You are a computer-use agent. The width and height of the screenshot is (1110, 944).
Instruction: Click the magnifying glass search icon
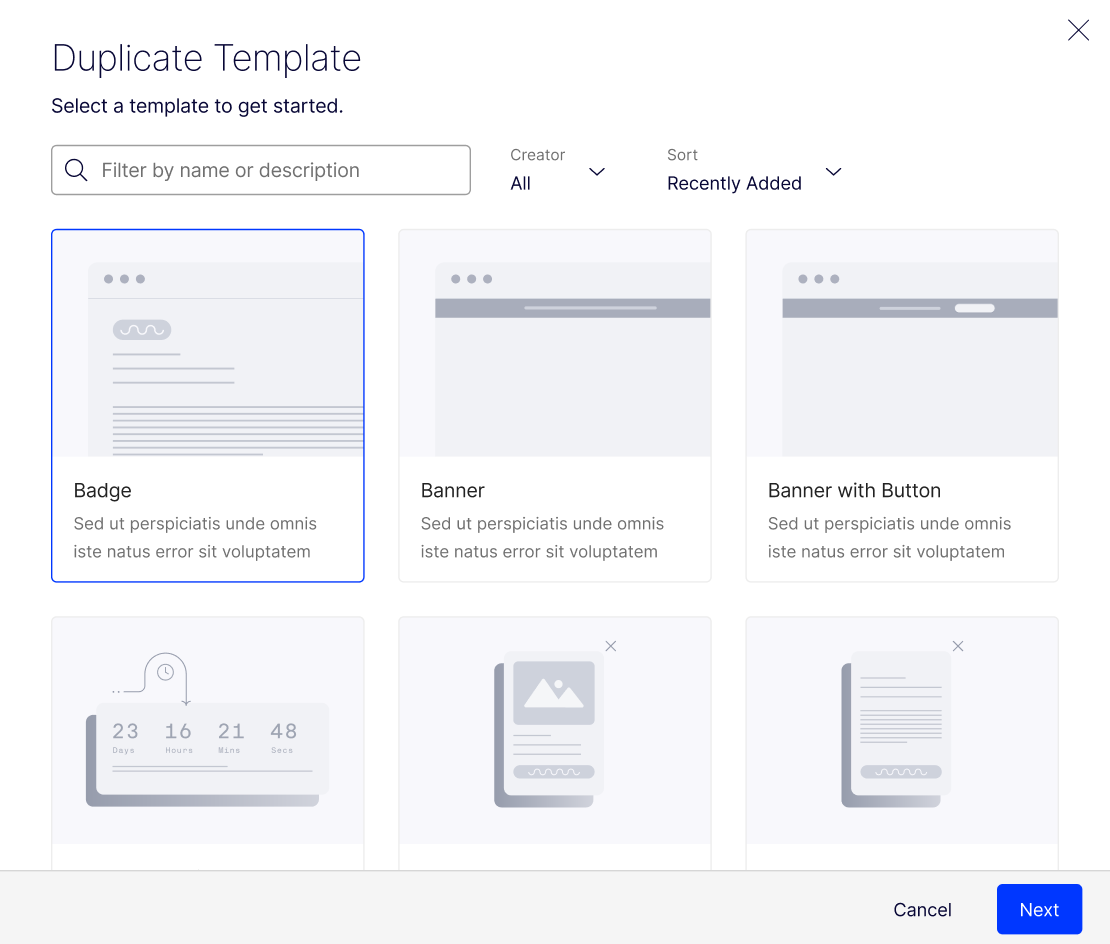tap(76, 170)
